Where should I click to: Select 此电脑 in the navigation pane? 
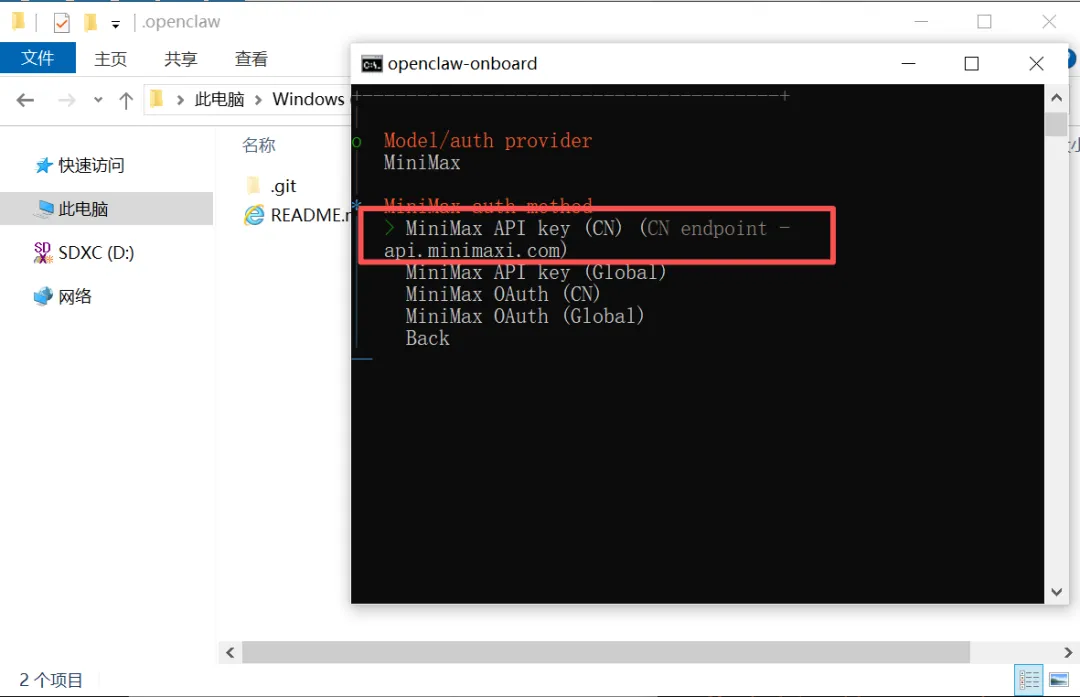106,209
